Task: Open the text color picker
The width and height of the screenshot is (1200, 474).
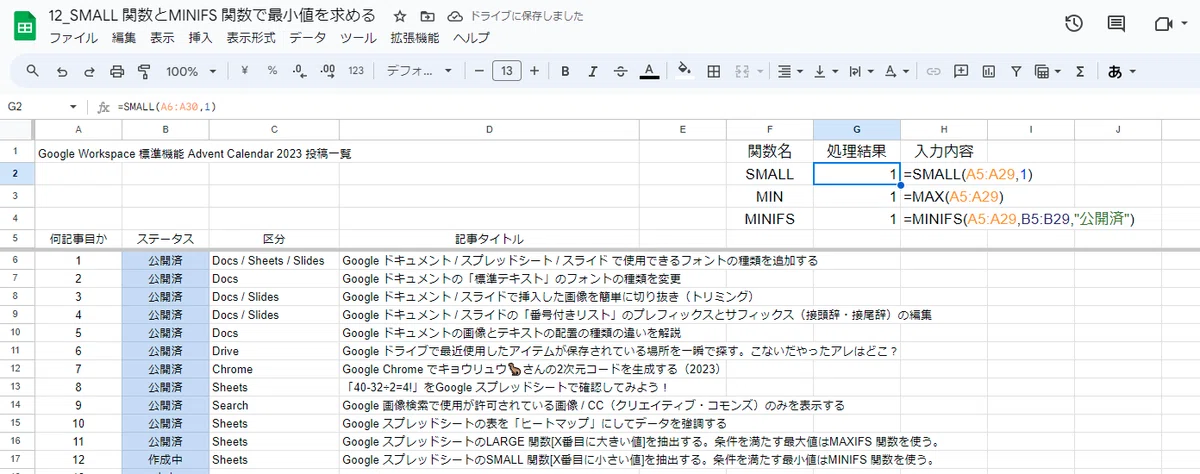Action: tap(649, 71)
